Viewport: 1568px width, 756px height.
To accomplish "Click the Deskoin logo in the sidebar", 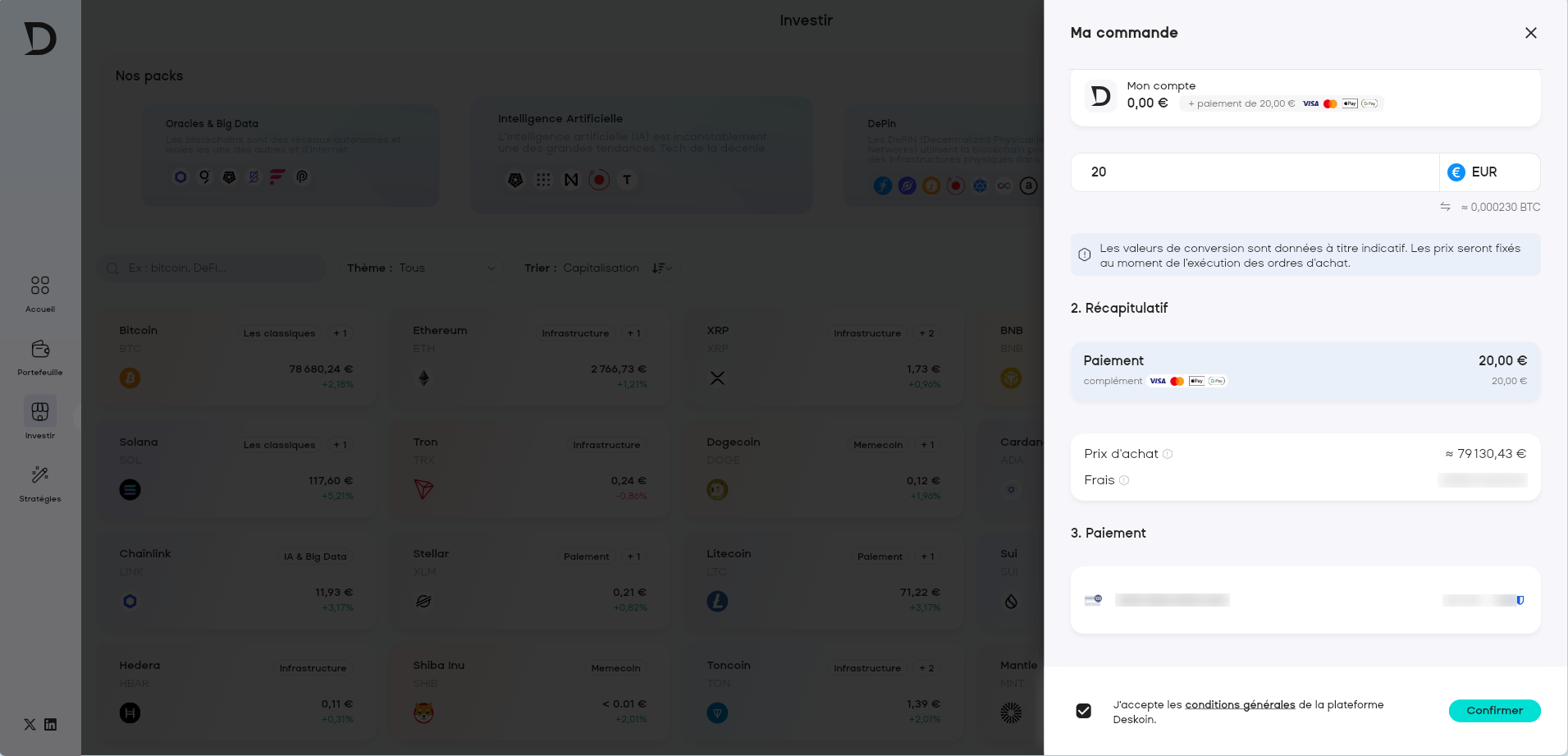I will pos(40,39).
